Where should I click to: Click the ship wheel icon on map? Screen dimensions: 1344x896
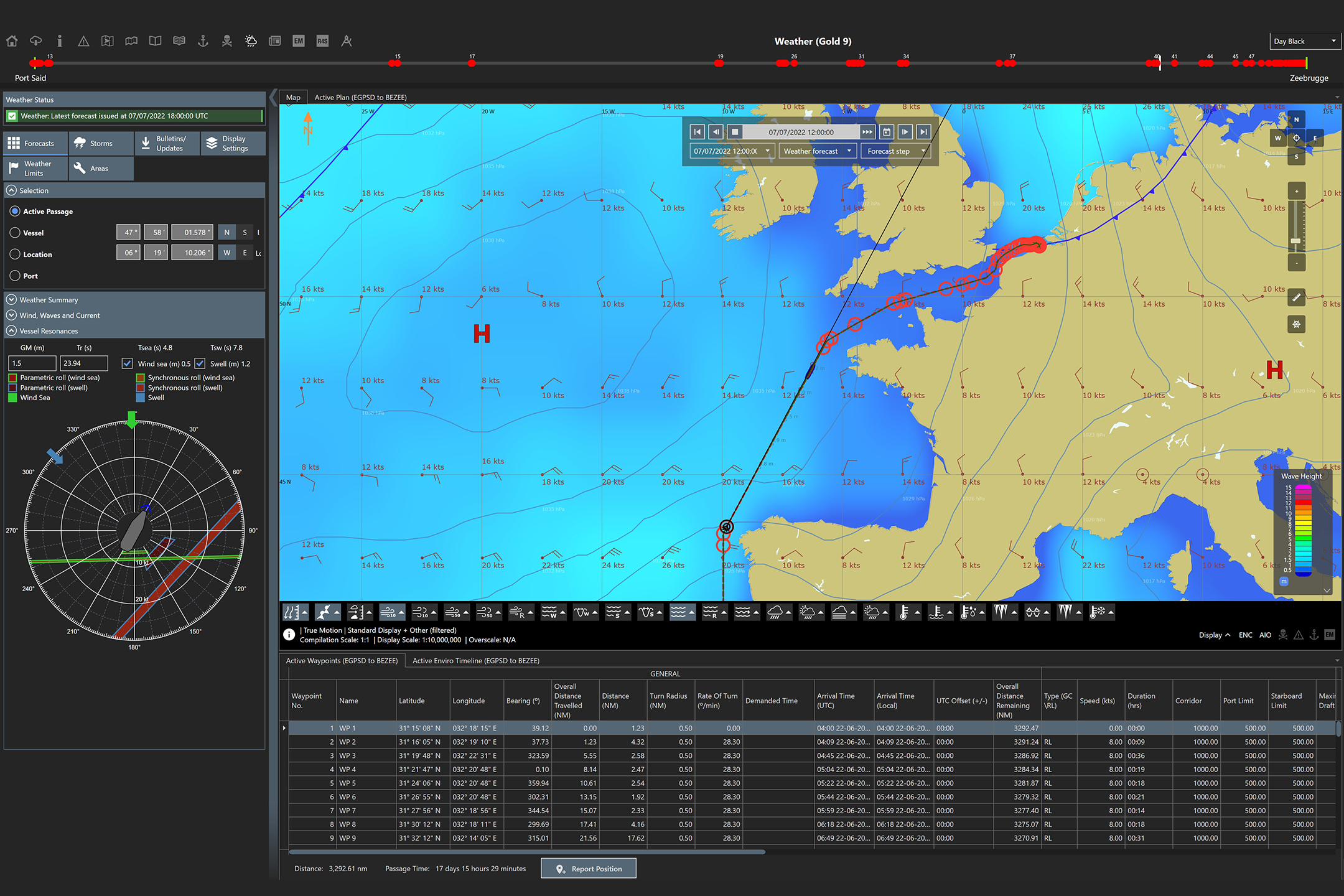click(1296, 324)
